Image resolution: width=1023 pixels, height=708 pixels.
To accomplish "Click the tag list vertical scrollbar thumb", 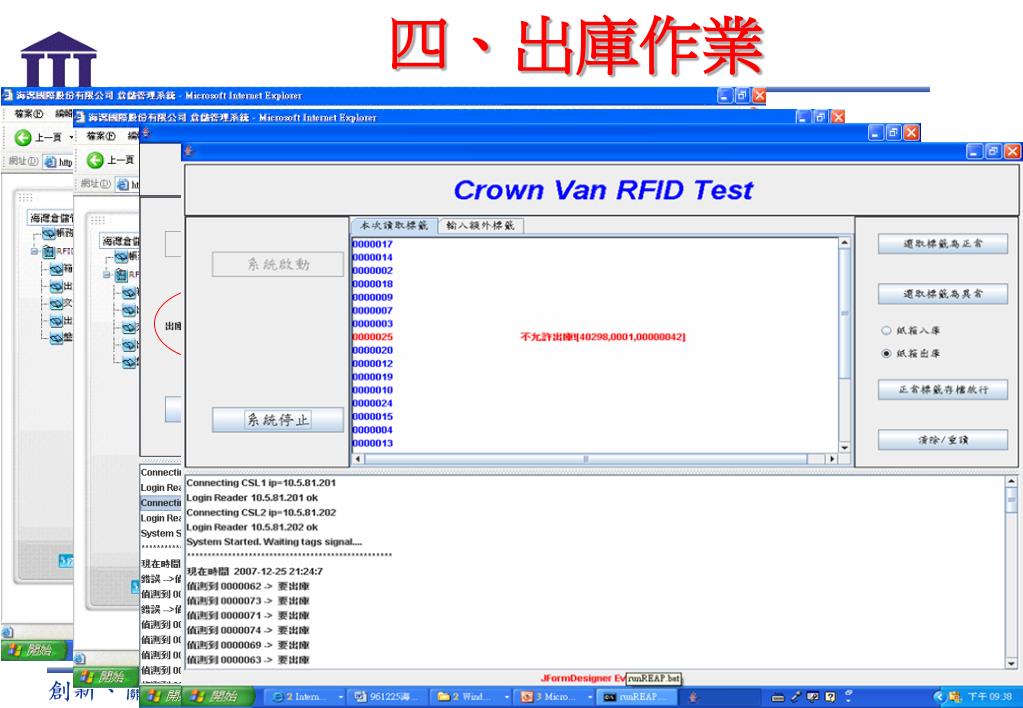I will pyautogui.click(x=844, y=314).
